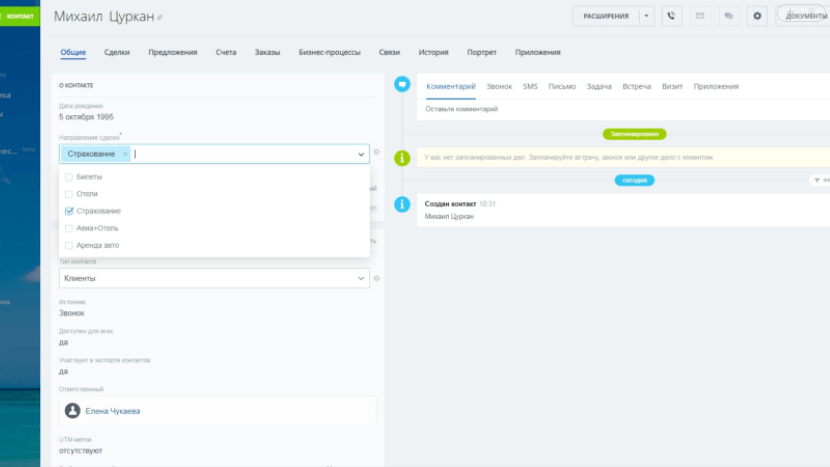Open the Тип контакта Клиенты dropdown

[214, 278]
